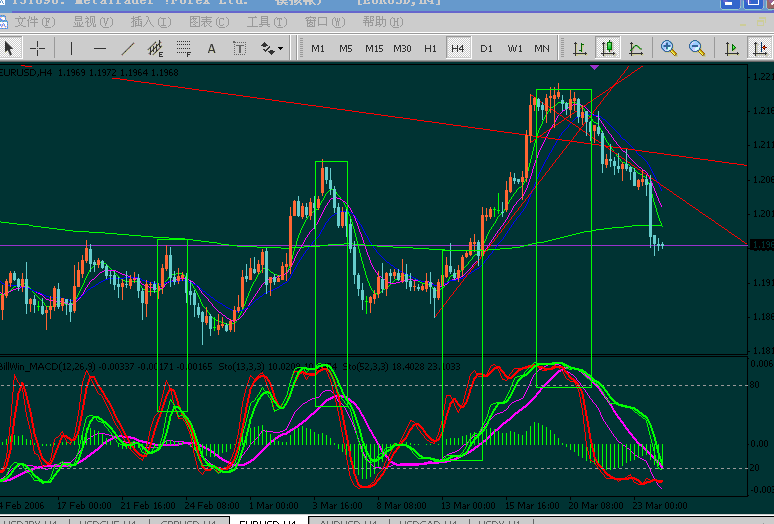This screenshot has width=774, height=524.
Task: Open the 显视(V) menu
Action: [x=93, y=22]
